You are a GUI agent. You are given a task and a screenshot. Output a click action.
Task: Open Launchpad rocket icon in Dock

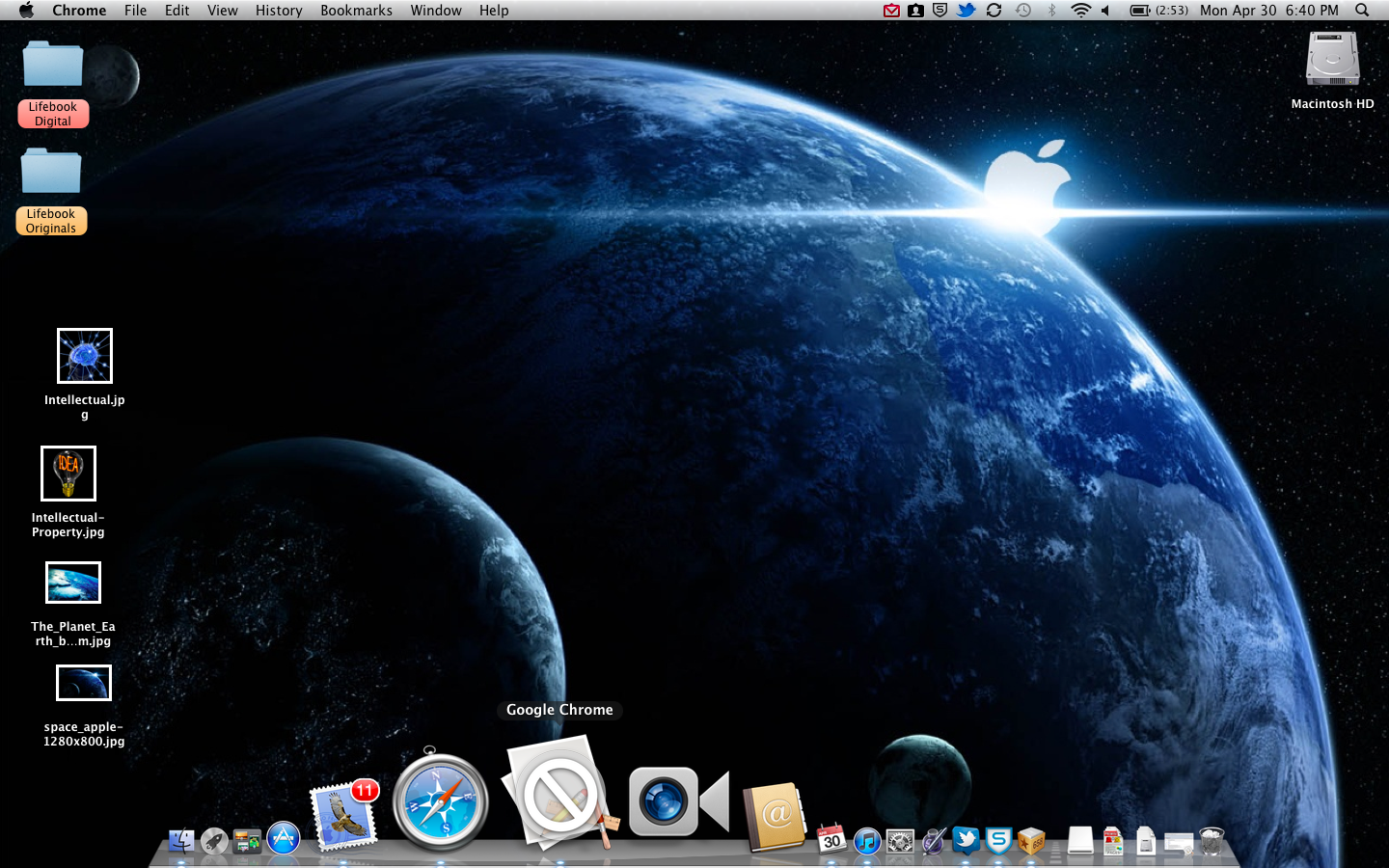click(x=214, y=840)
